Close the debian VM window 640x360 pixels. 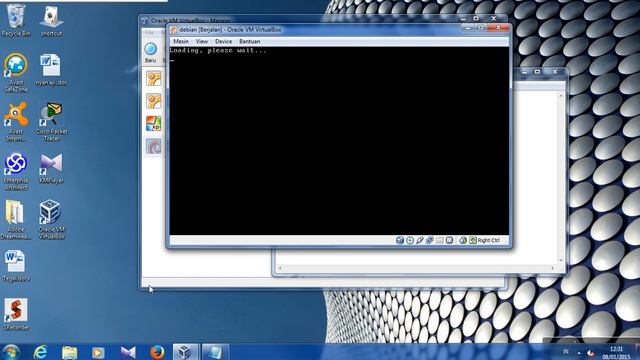[498, 28]
